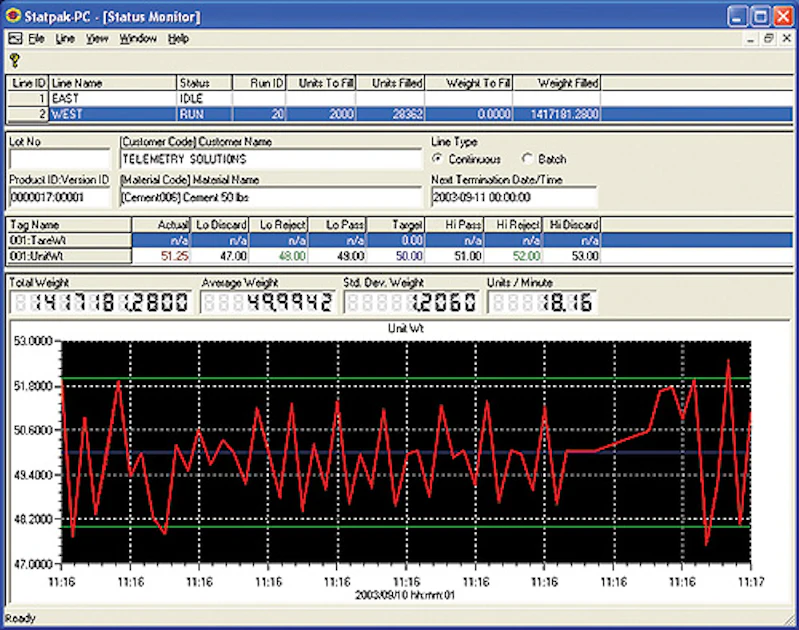
Task: Click the Lot No input field
Action: click(x=60, y=159)
